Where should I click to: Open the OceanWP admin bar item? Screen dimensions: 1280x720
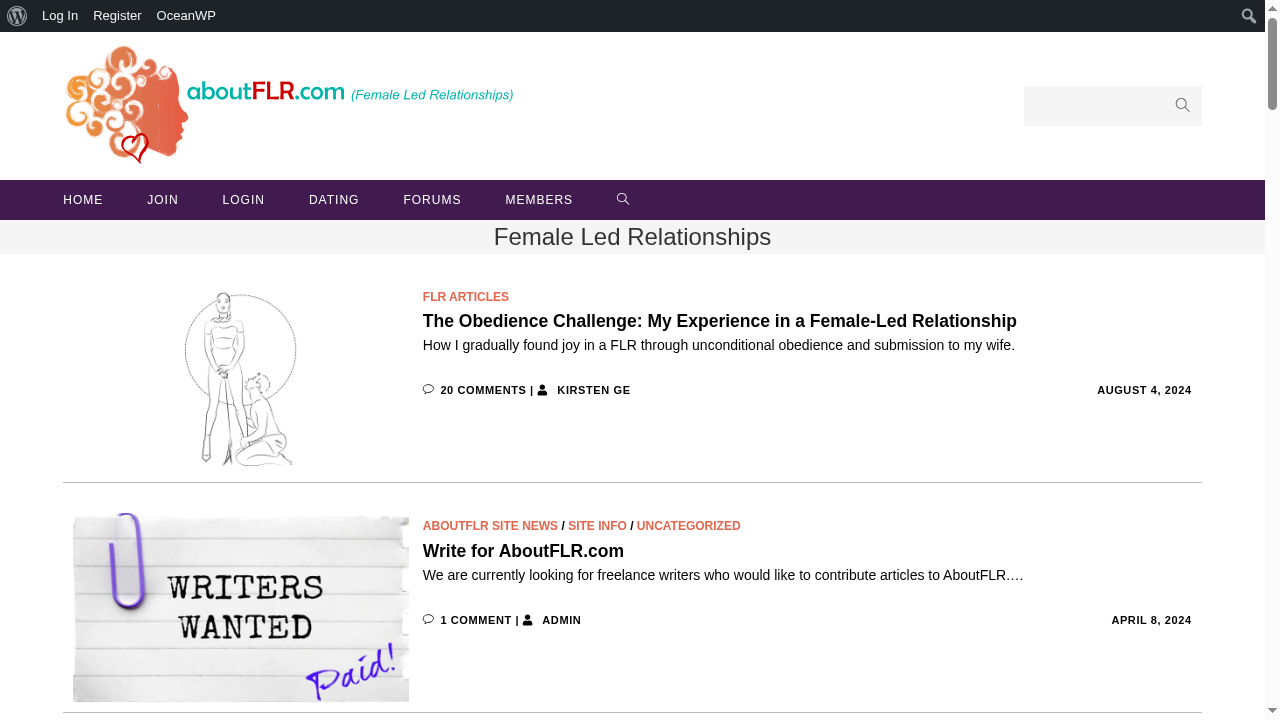tap(186, 15)
